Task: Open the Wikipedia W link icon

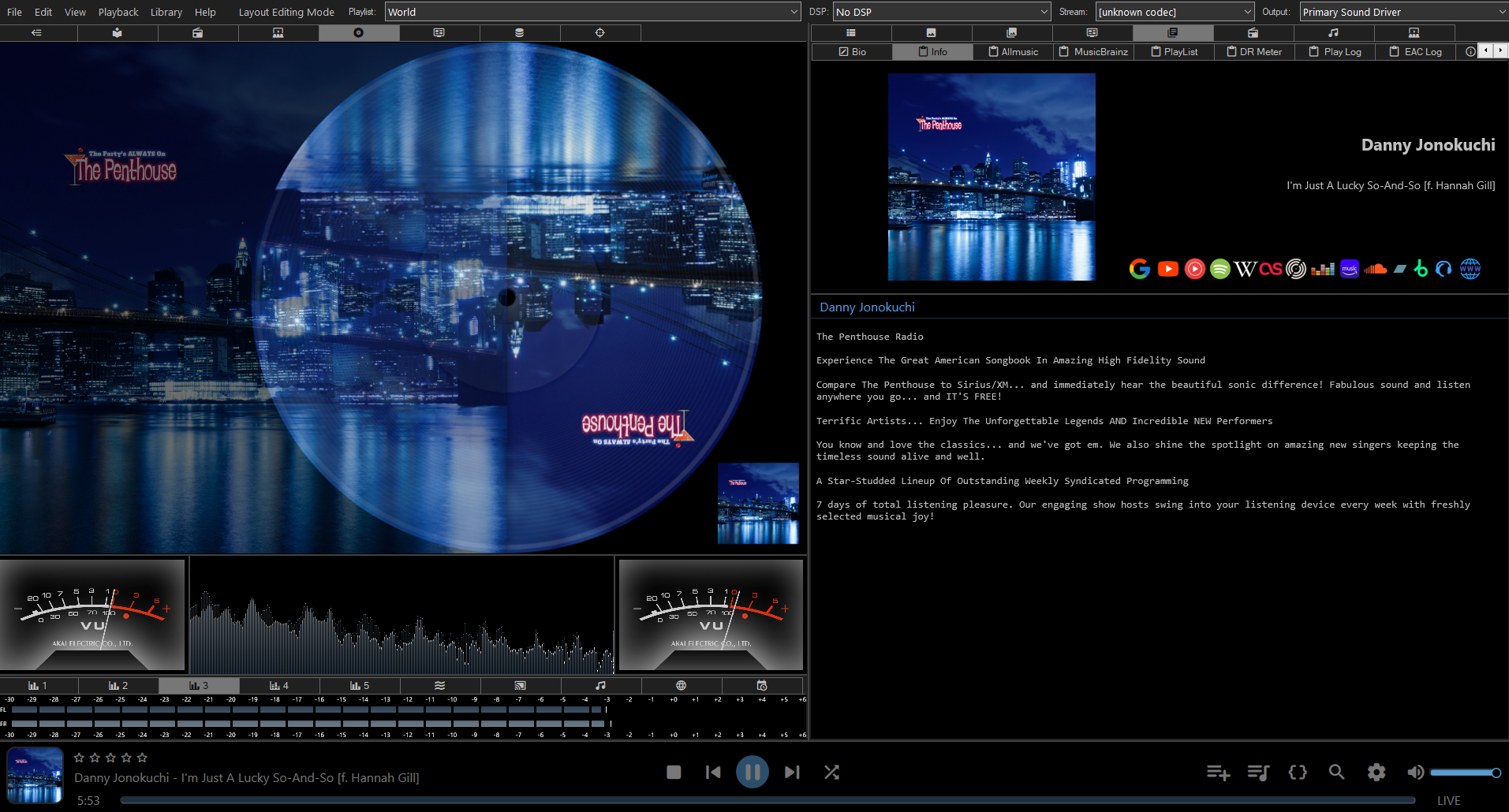Action: pos(1246,269)
